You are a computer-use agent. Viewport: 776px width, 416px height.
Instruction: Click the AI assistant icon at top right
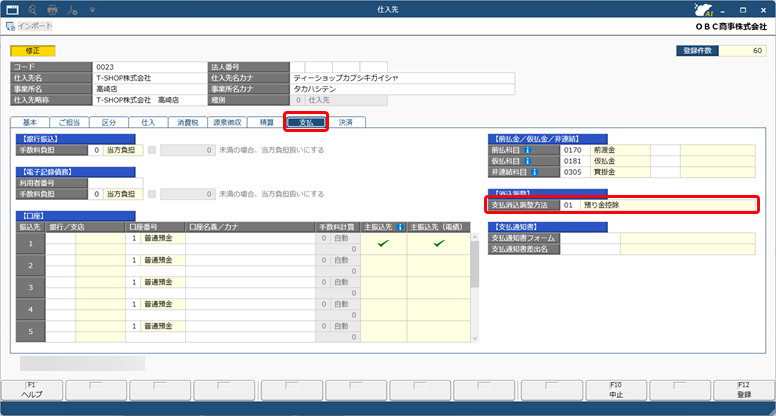click(703, 9)
